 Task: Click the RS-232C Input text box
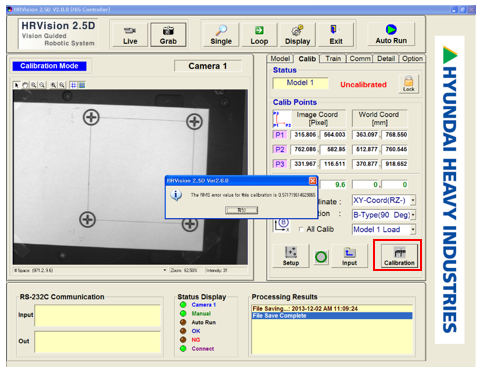(x=98, y=315)
